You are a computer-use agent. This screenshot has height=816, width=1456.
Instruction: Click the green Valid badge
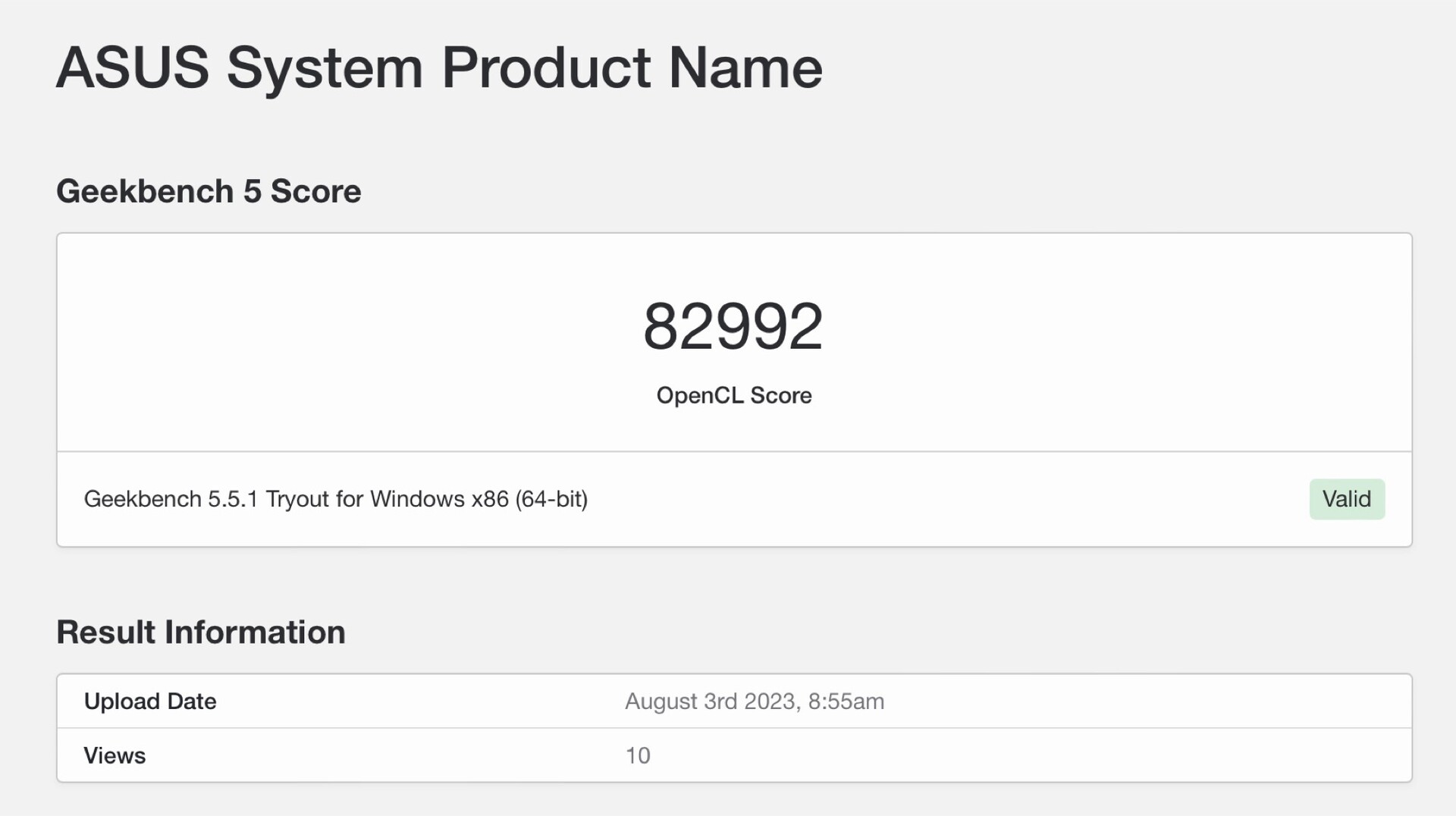1347,499
